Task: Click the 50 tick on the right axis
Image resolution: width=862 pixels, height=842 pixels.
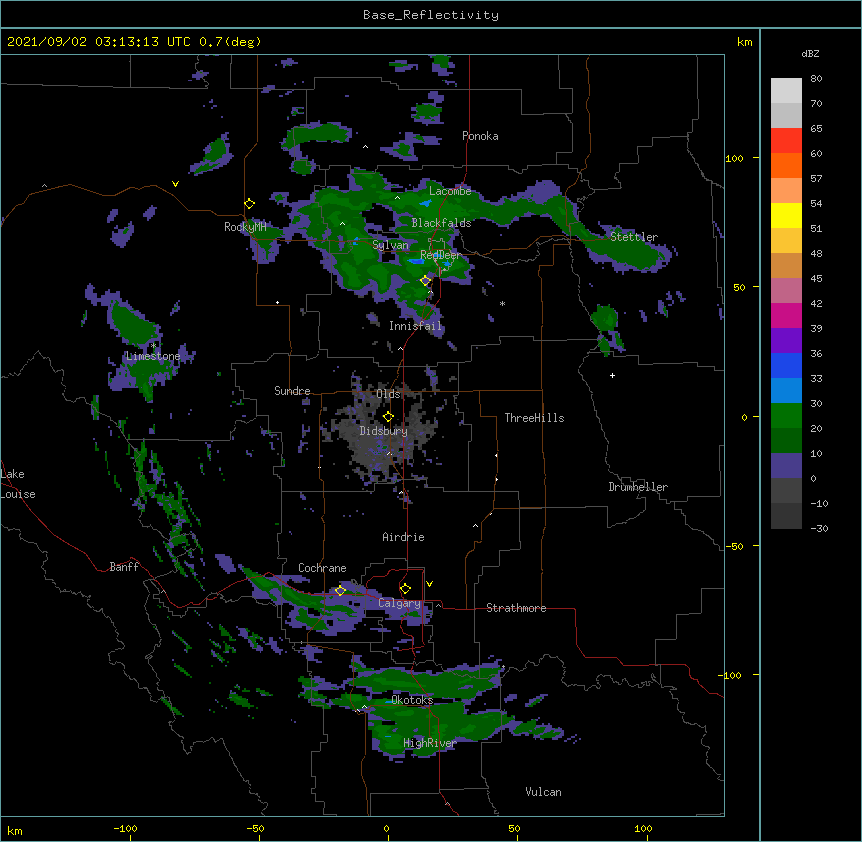Action: pos(739,287)
